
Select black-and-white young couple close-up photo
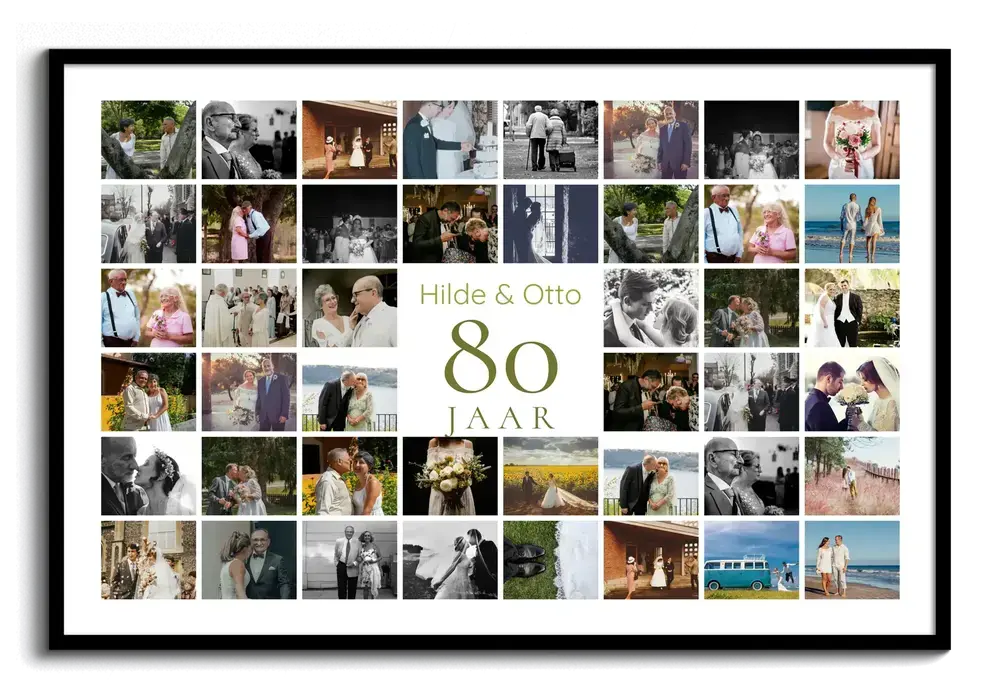[651, 308]
